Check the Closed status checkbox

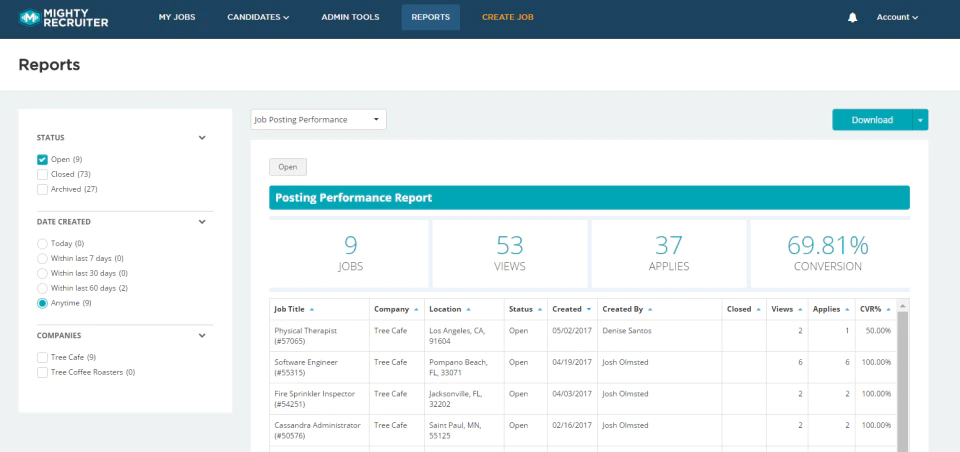click(x=42, y=175)
